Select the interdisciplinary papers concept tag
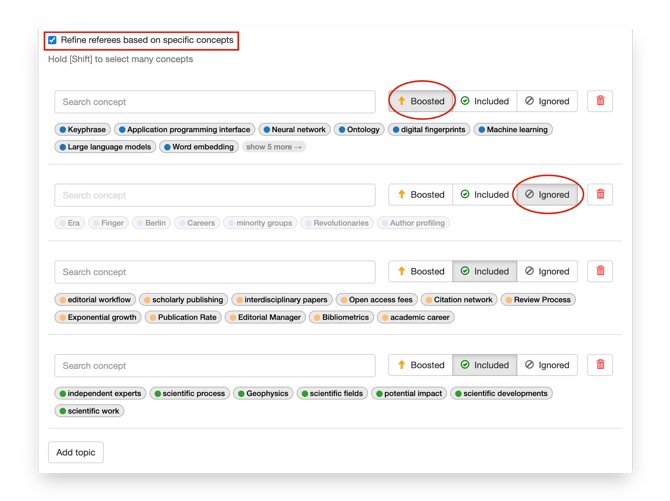The height and width of the screenshot is (501, 670). coord(282,300)
